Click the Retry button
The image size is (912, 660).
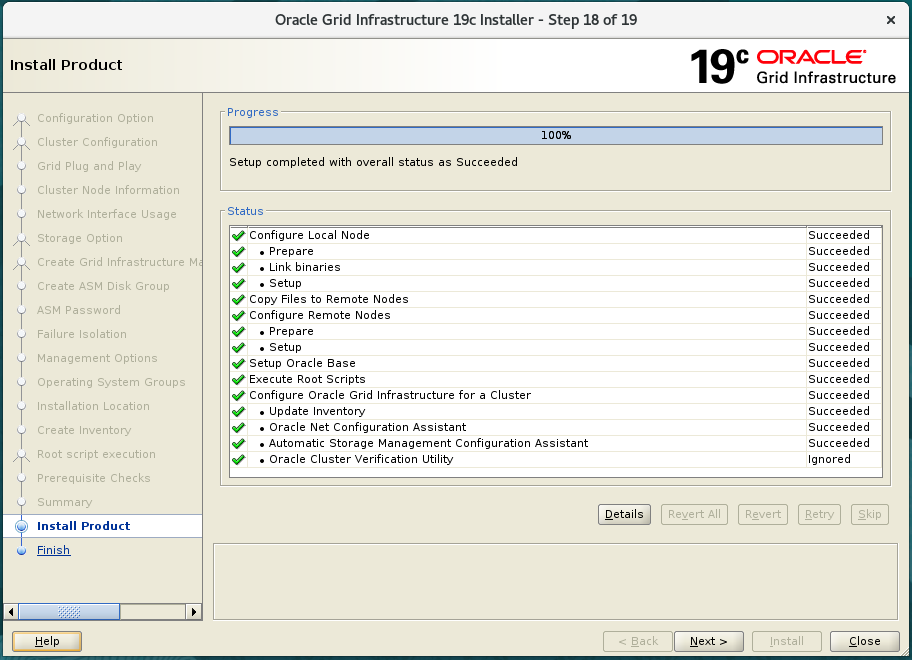tap(819, 515)
